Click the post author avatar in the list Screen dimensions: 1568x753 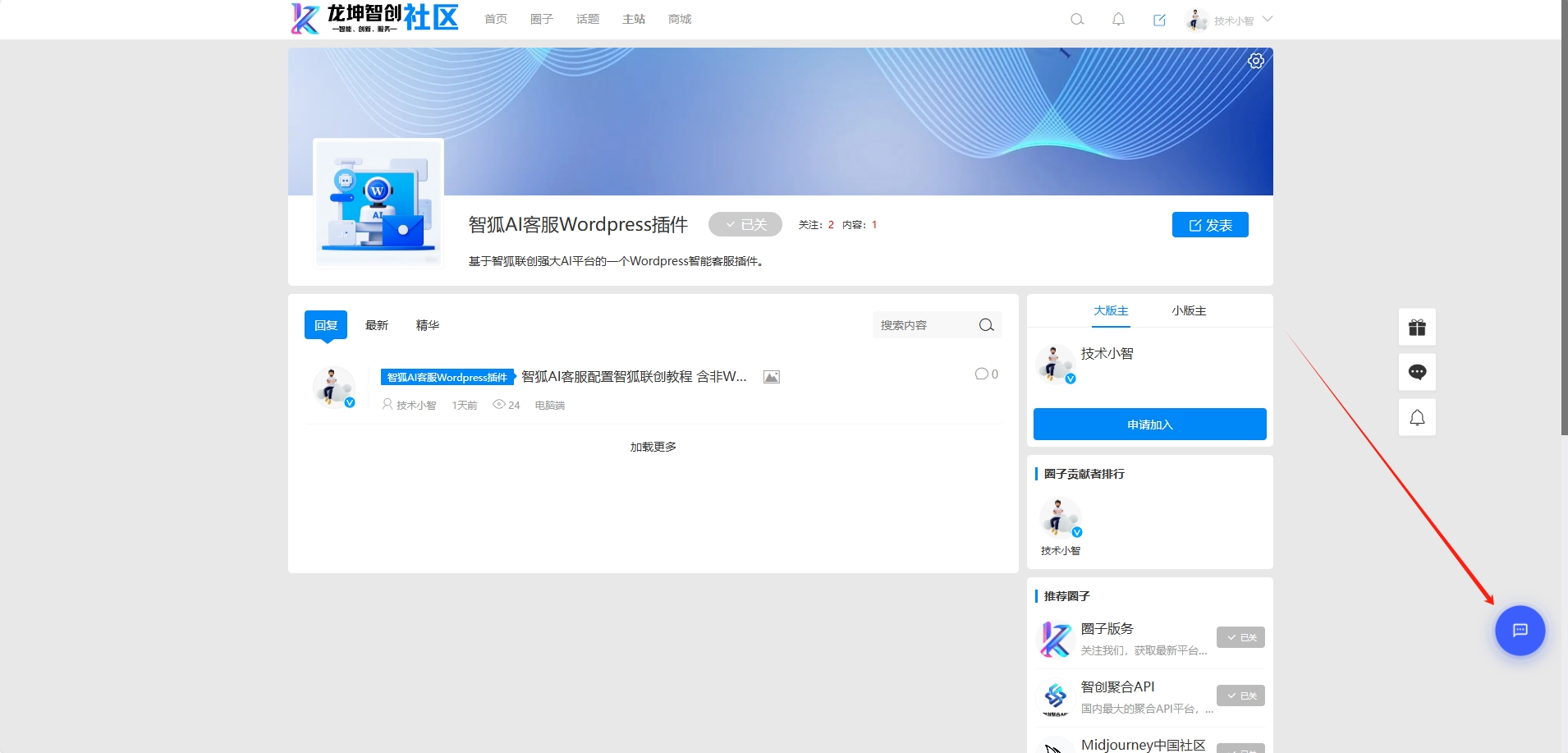pyautogui.click(x=333, y=388)
